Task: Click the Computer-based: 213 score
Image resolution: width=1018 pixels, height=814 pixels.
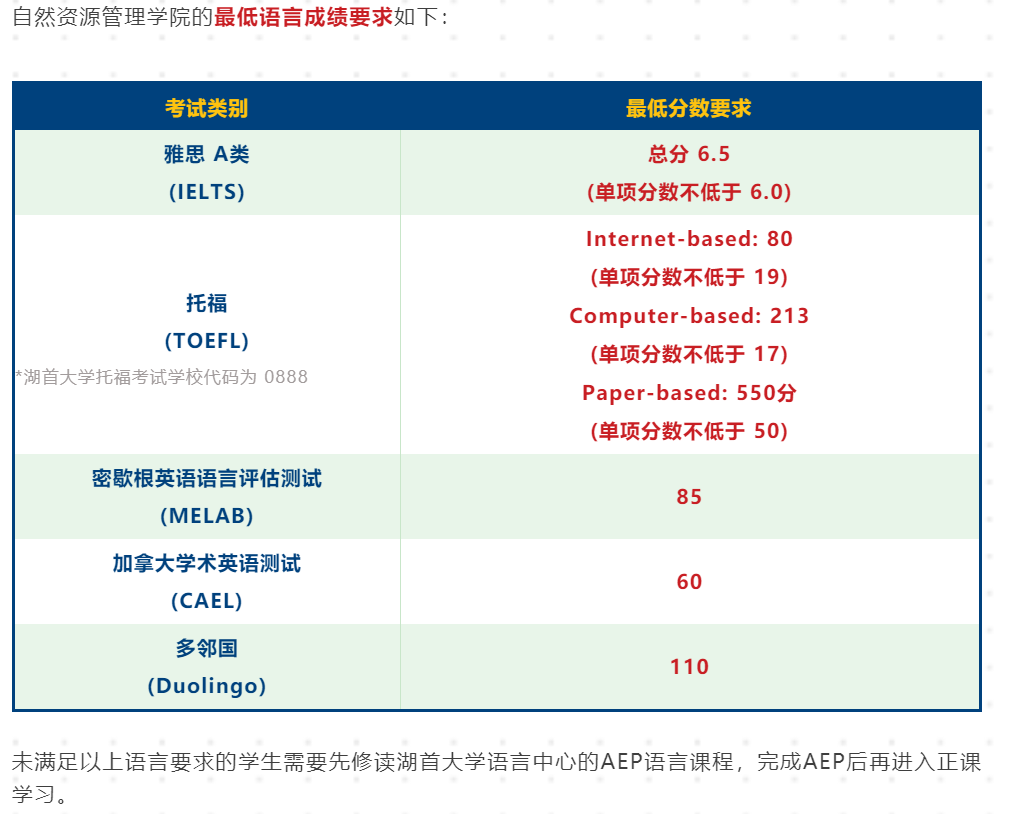Action: tap(689, 316)
